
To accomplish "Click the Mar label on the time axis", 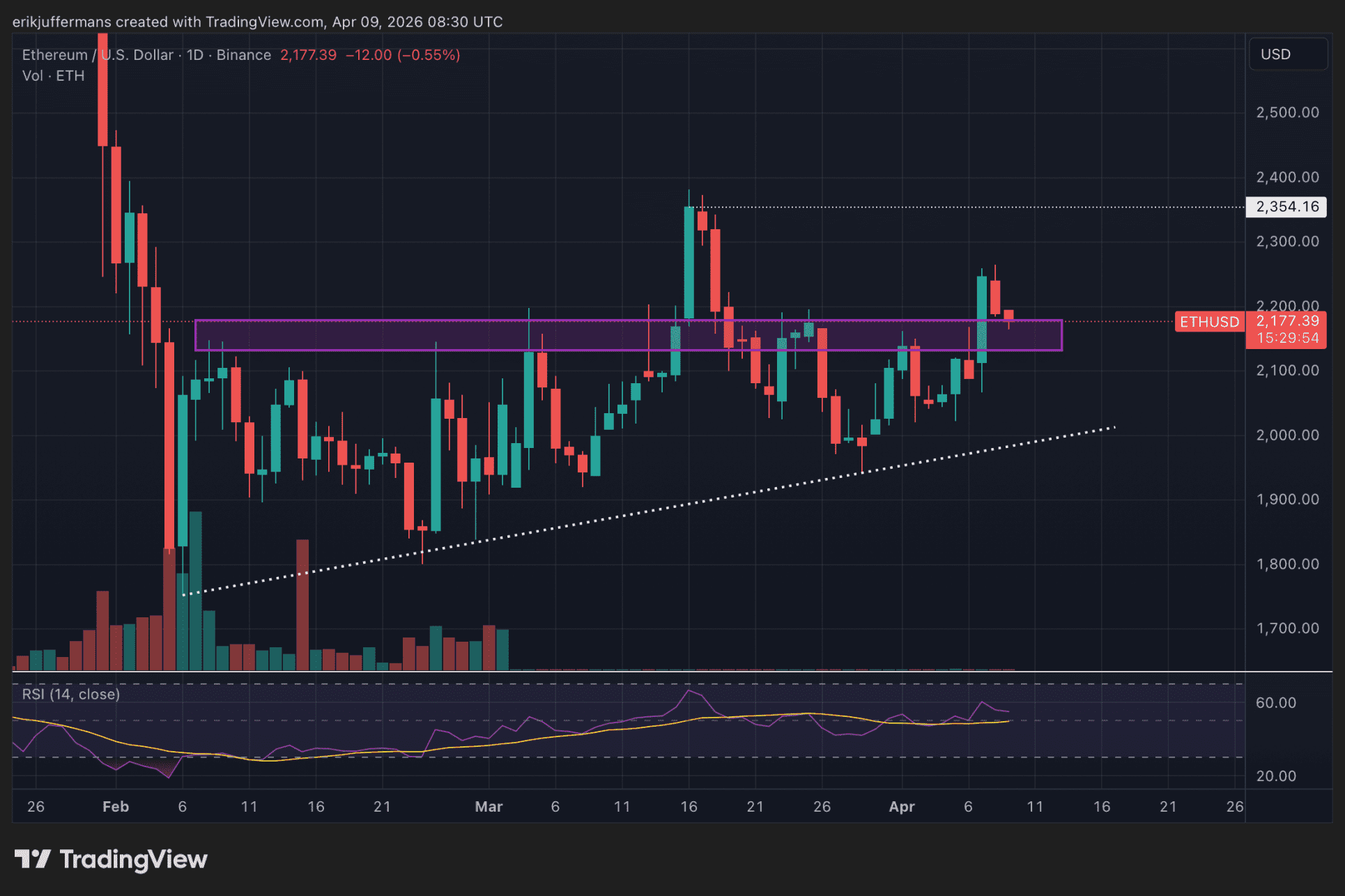I will (489, 807).
